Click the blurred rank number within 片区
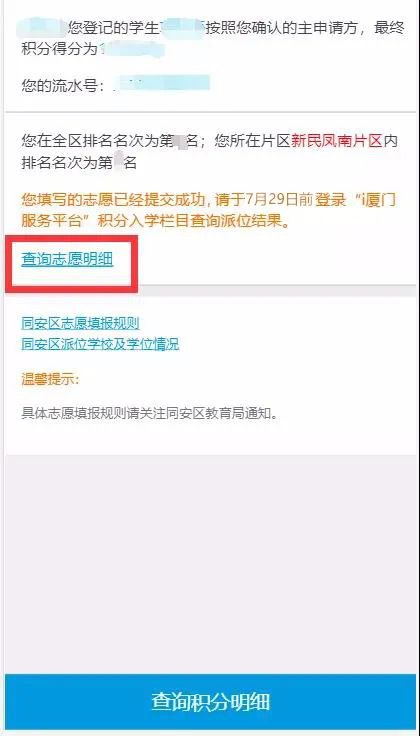 coord(119,162)
